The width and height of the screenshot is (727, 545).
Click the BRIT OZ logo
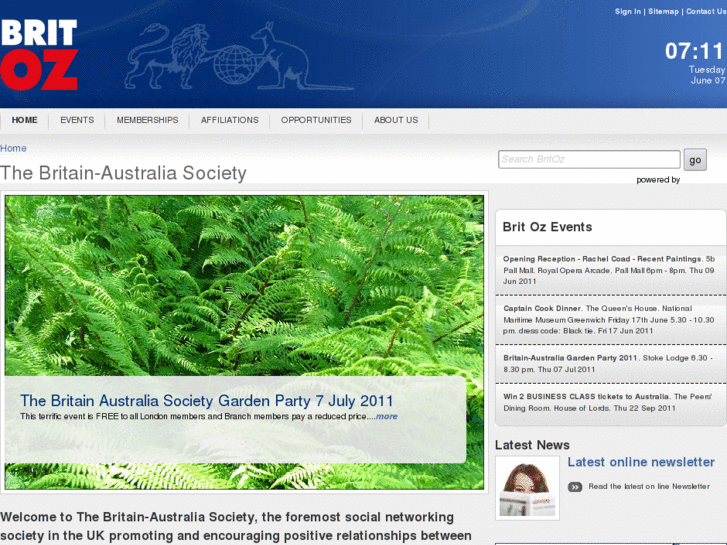(x=39, y=55)
